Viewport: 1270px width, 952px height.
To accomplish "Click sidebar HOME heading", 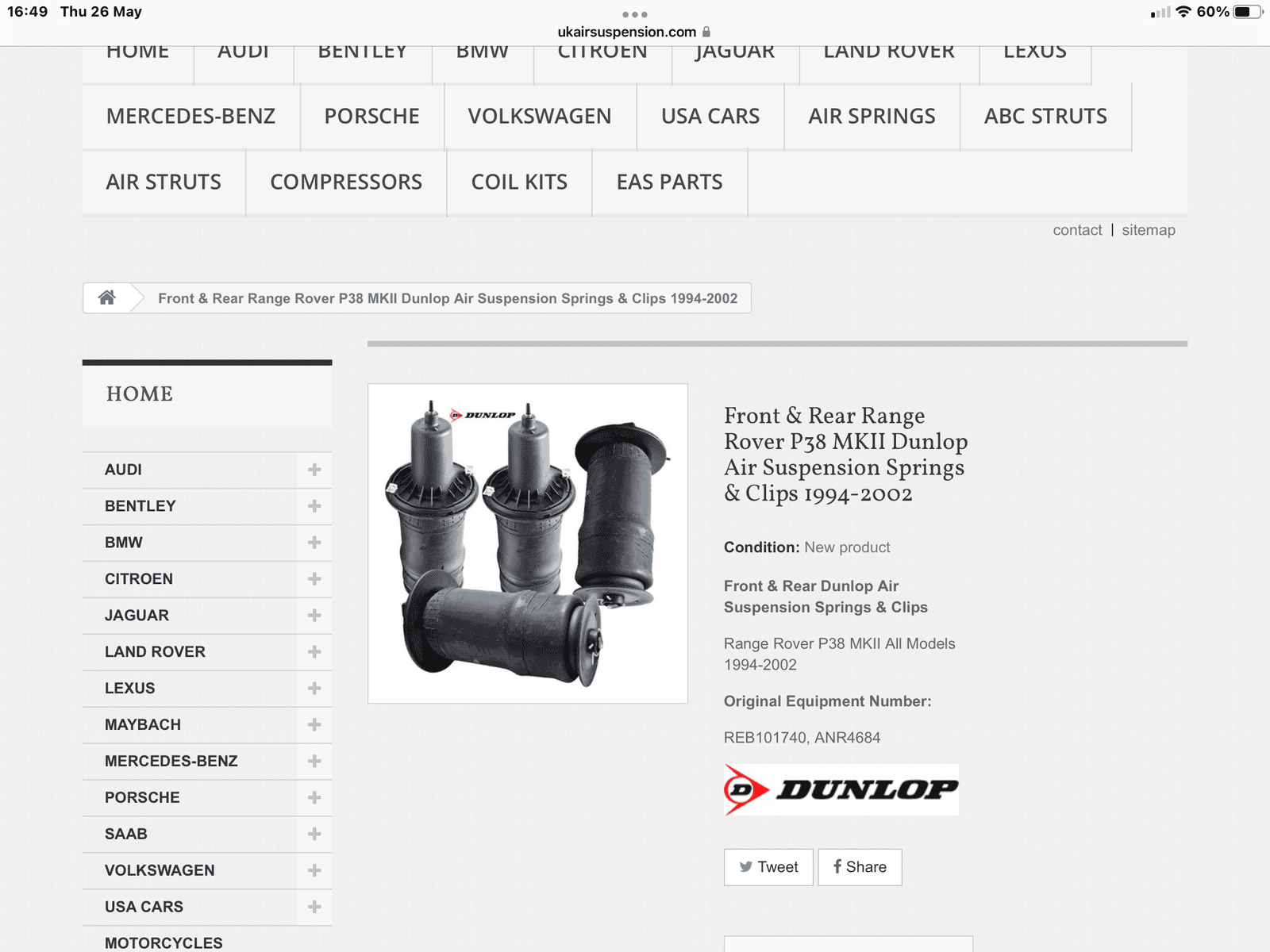I will pyautogui.click(x=140, y=394).
